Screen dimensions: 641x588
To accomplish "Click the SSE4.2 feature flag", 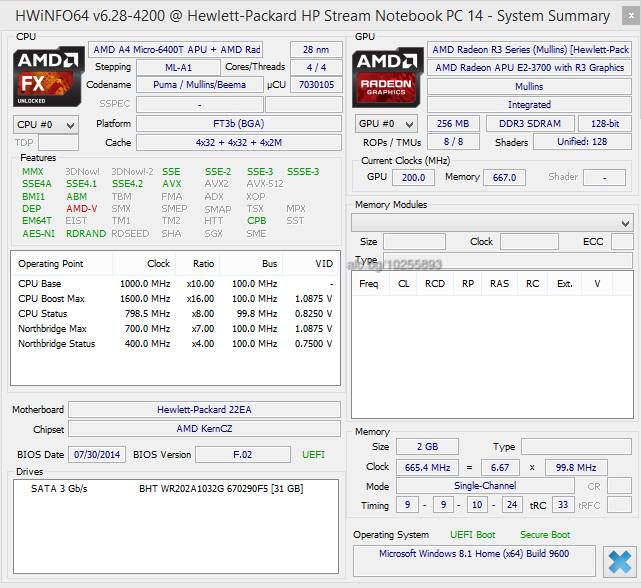I will coord(128,184).
